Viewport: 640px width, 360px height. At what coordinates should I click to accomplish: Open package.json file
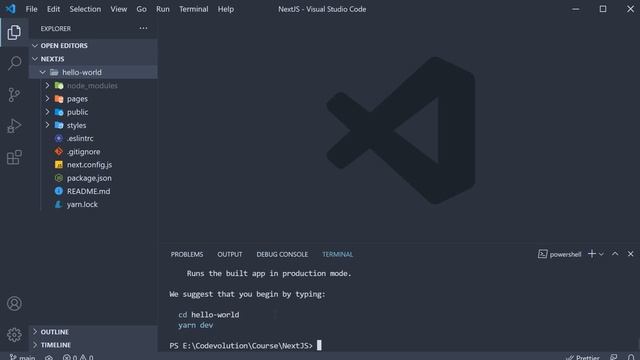tap(93, 178)
